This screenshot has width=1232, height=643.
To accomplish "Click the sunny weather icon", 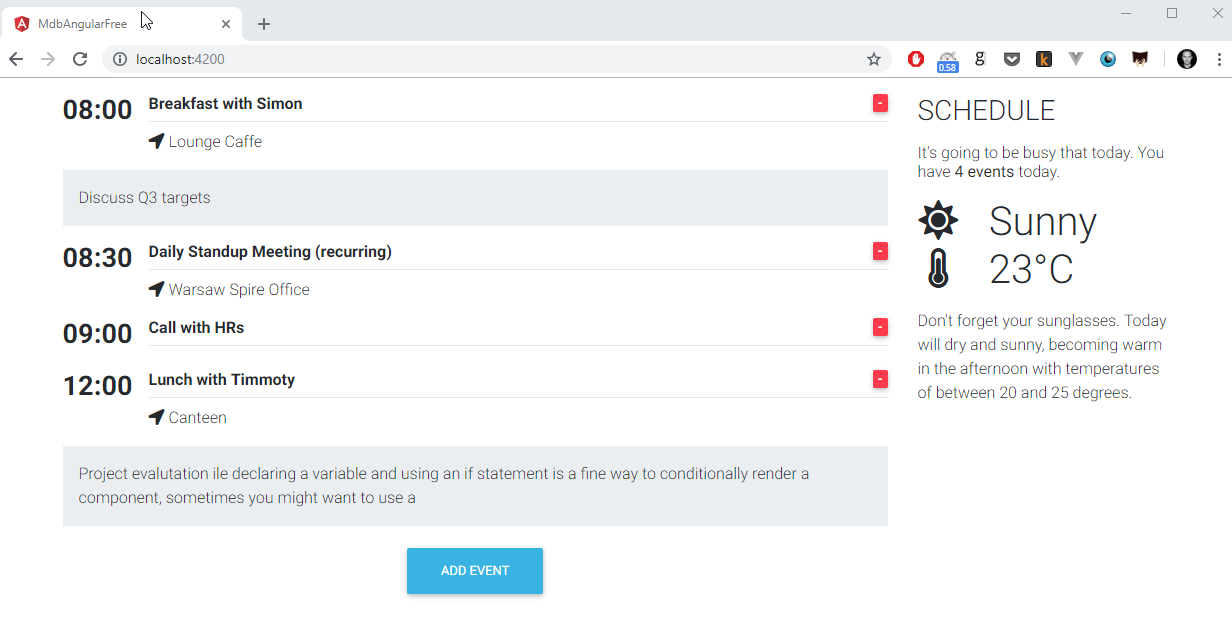I will pos(938,220).
